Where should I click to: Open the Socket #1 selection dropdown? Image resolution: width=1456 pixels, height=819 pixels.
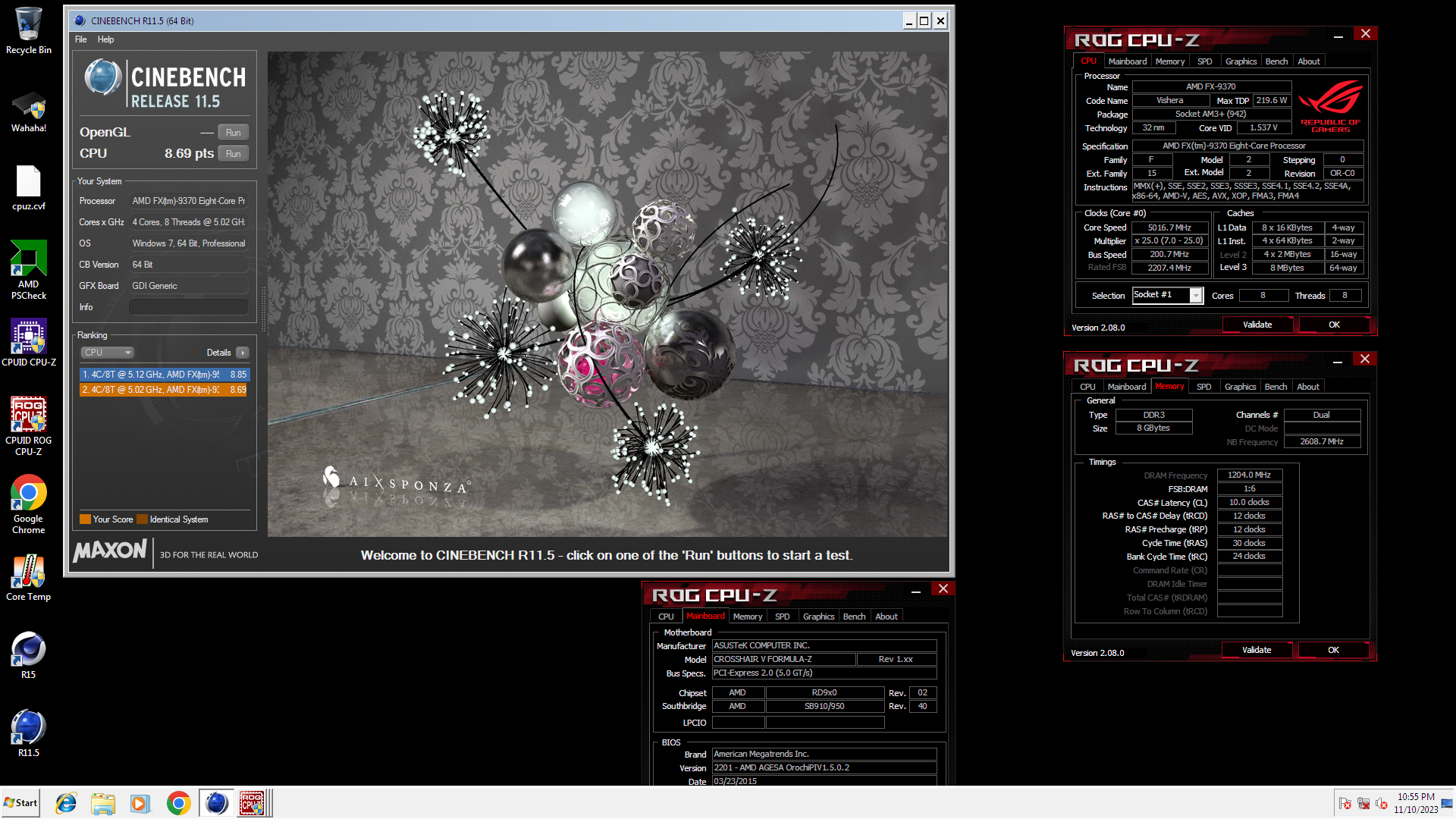tap(1168, 295)
